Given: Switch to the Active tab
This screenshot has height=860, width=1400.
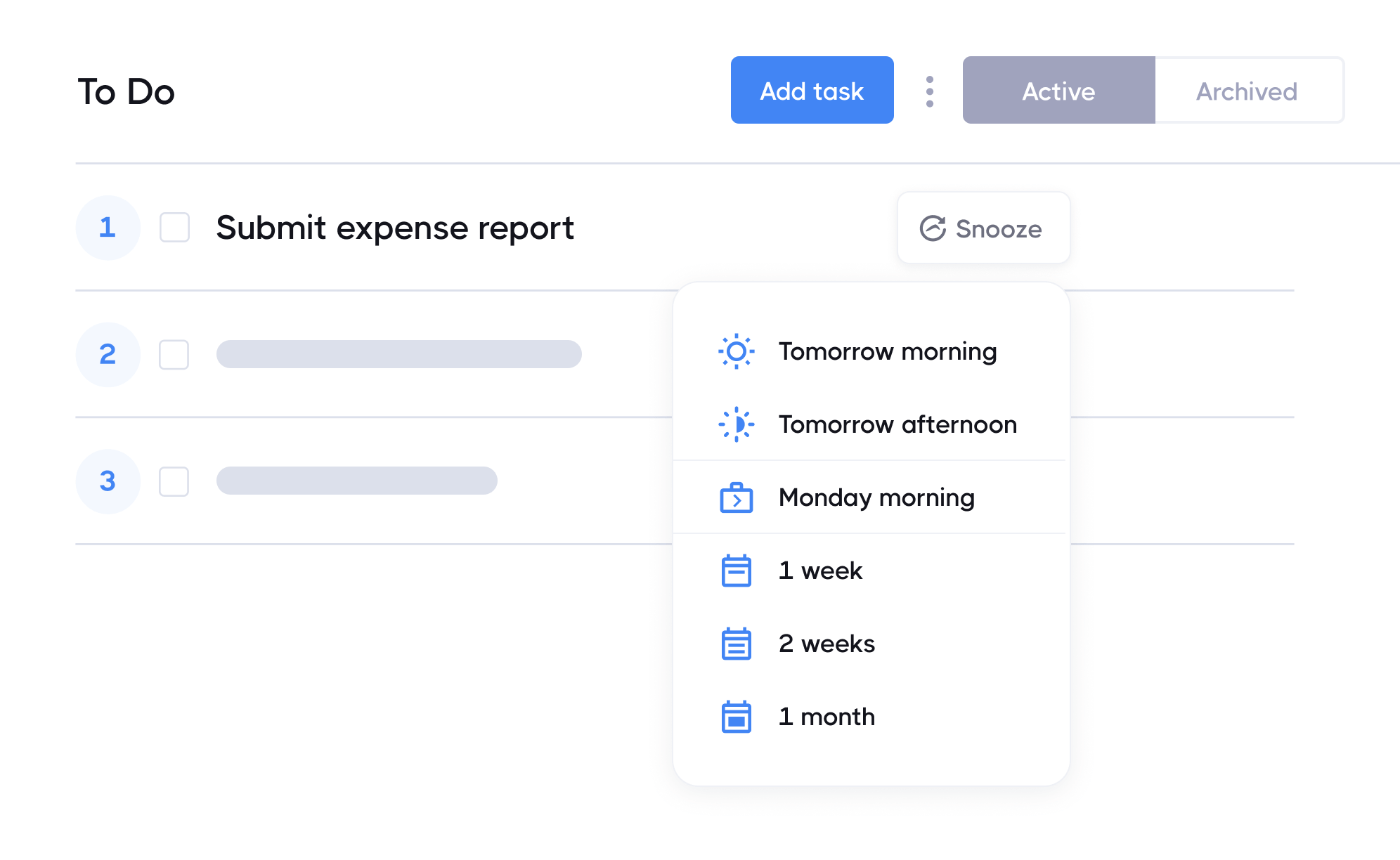Looking at the screenshot, I should [1058, 91].
